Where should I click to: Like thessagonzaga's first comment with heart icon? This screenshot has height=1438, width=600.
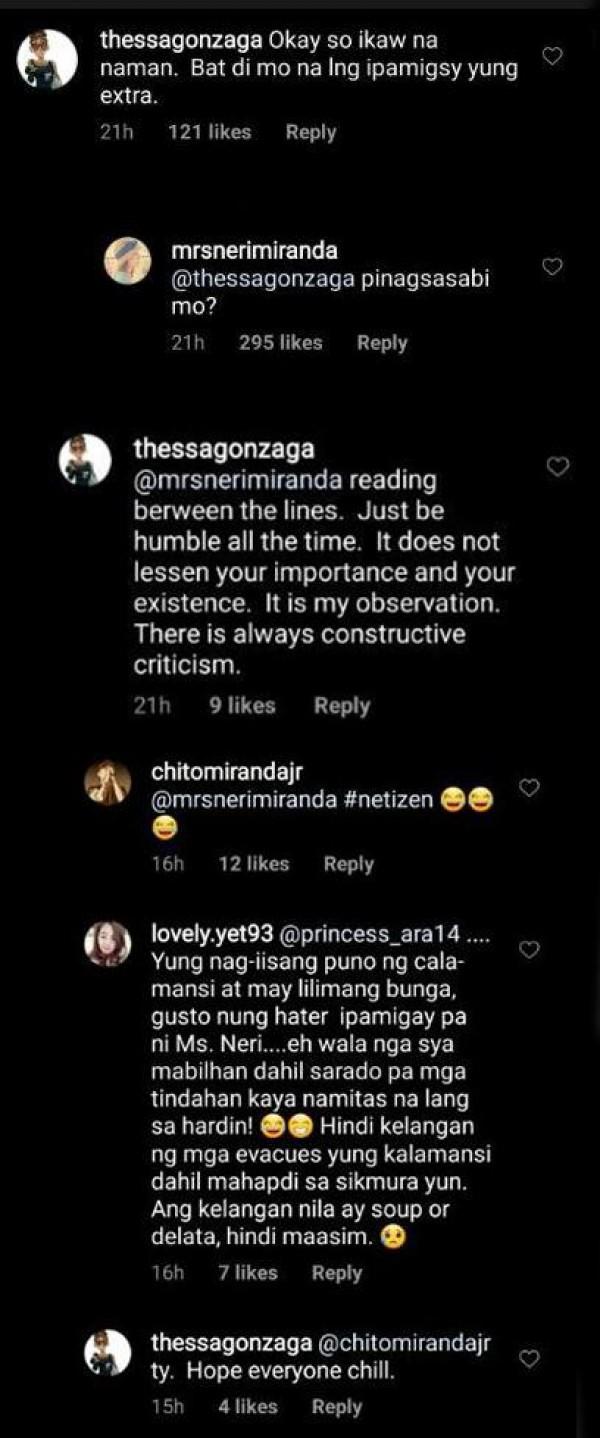click(552, 56)
